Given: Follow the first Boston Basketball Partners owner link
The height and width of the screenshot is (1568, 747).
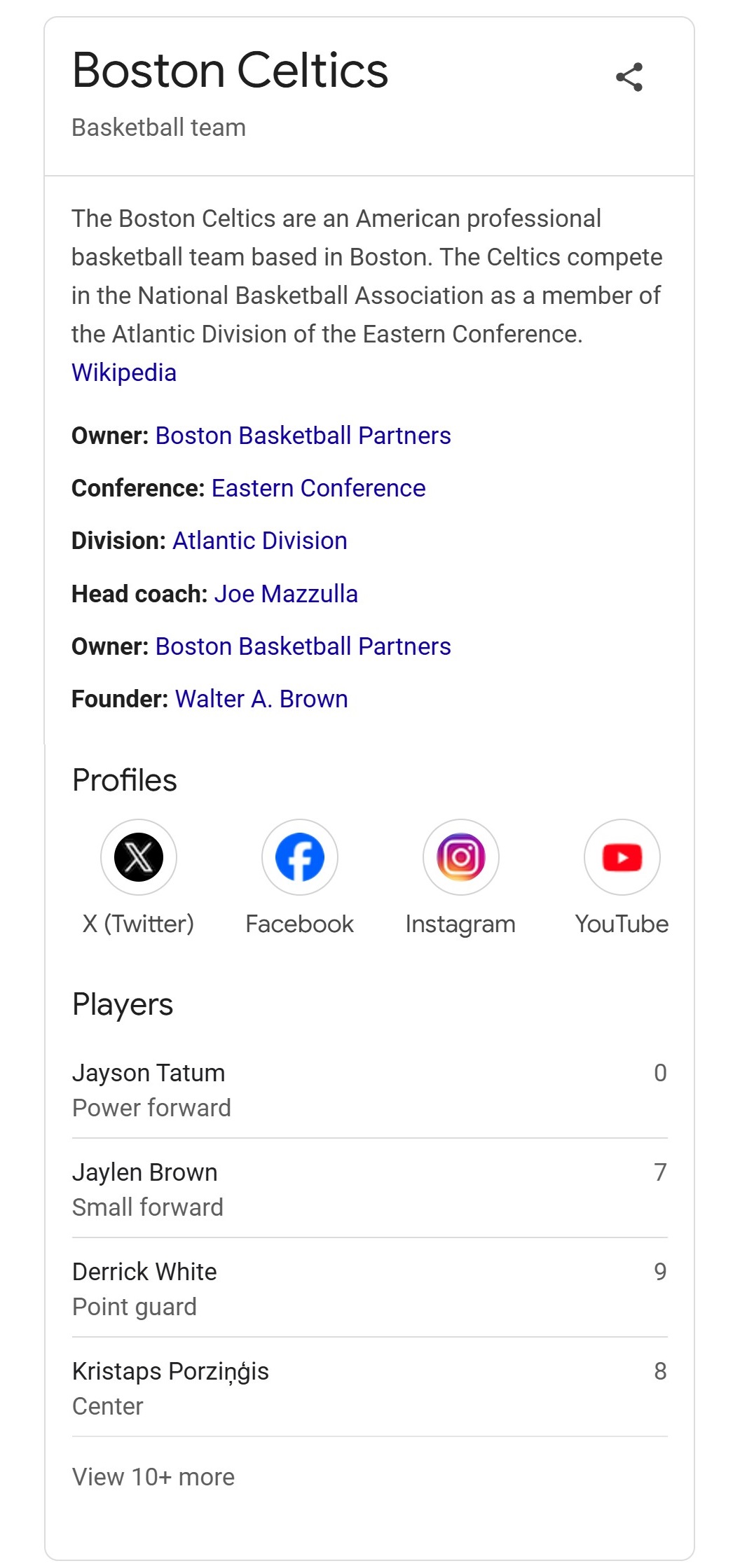Looking at the screenshot, I should coord(303,436).
